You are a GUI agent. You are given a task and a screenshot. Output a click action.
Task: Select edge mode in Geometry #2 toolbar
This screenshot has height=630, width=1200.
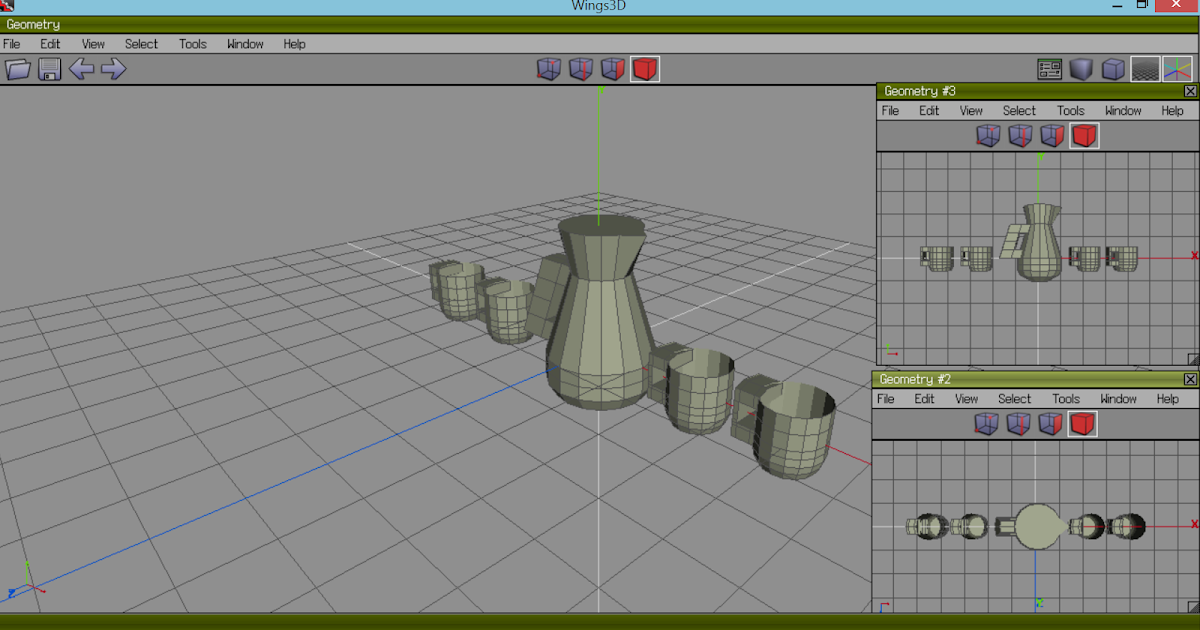click(x=1019, y=424)
